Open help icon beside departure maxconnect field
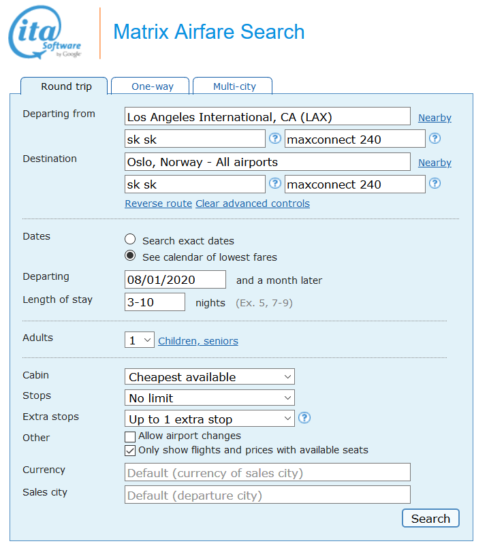Viewport: 489px width, 550px height. (435, 139)
